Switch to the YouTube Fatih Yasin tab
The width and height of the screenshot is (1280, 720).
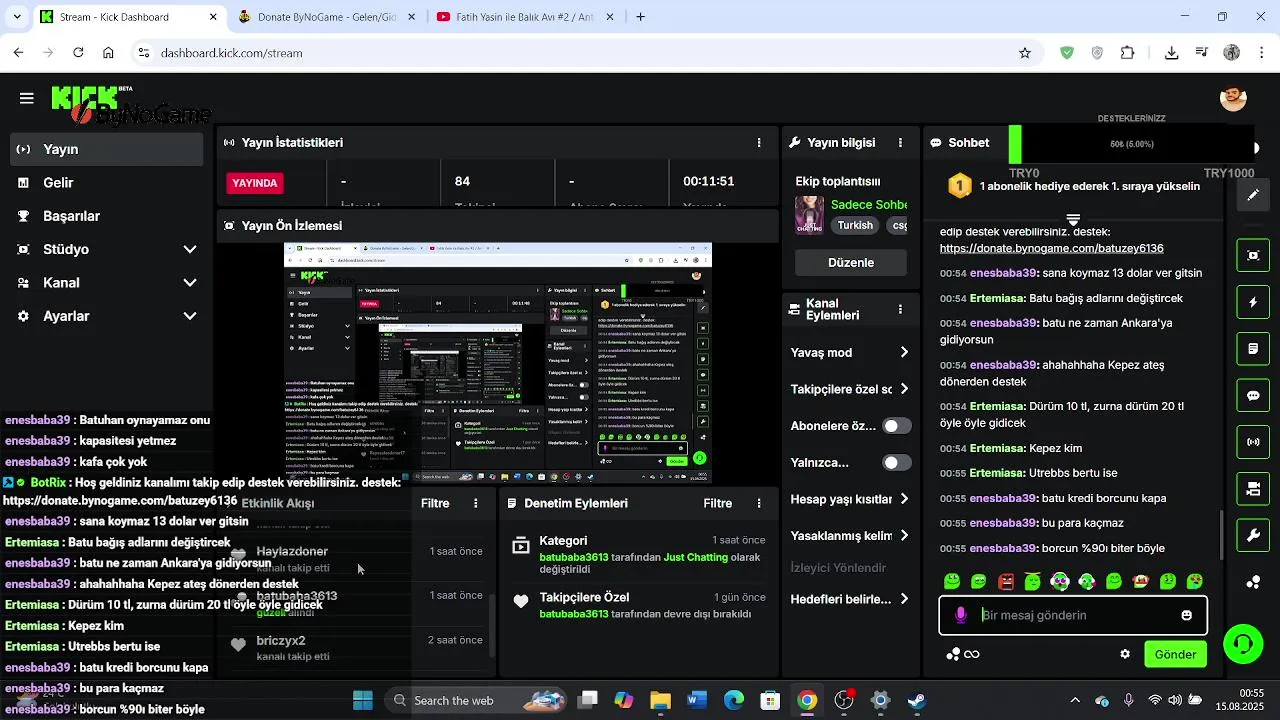[525, 17]
